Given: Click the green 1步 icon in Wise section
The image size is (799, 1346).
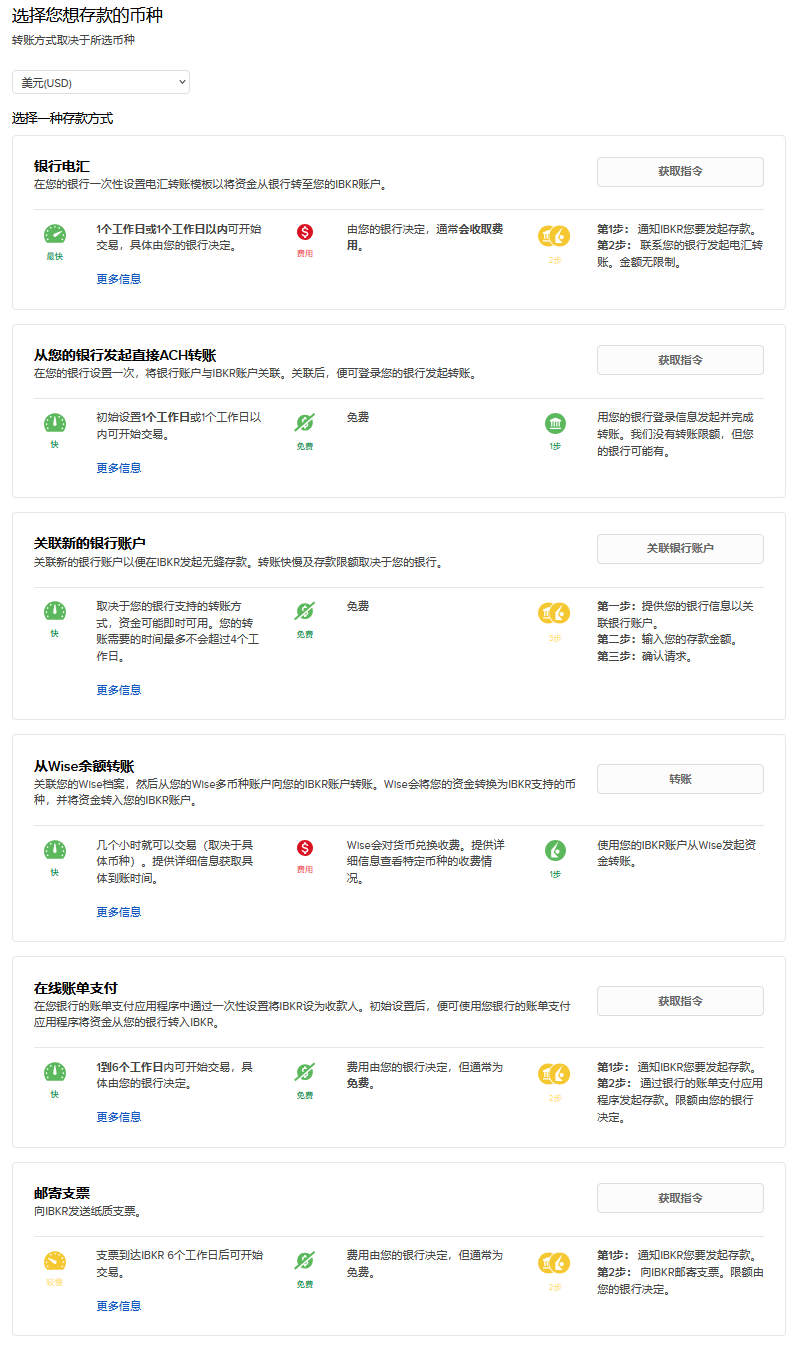Looking at the screenshot, I should click(555, 851).
